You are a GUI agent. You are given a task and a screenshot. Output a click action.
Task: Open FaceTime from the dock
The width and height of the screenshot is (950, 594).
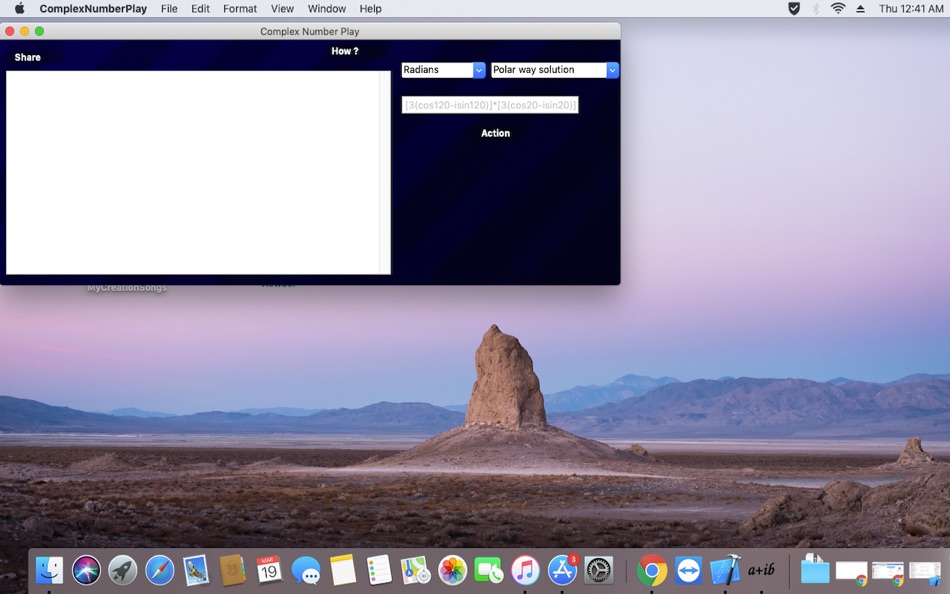[489, 570]
